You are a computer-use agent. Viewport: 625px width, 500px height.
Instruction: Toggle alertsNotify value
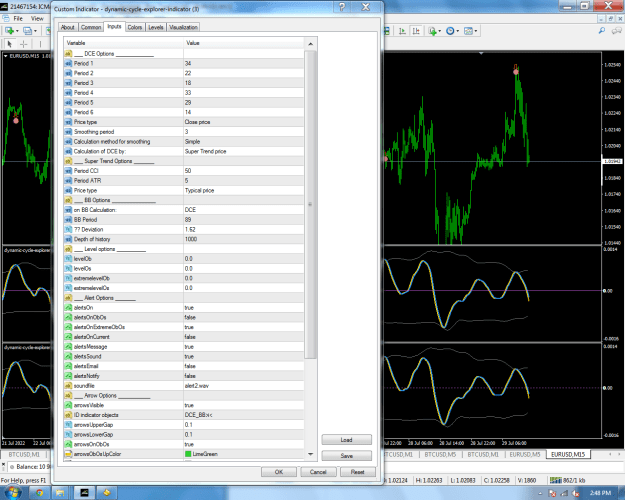pyautogui.click(x=244, y=376)
